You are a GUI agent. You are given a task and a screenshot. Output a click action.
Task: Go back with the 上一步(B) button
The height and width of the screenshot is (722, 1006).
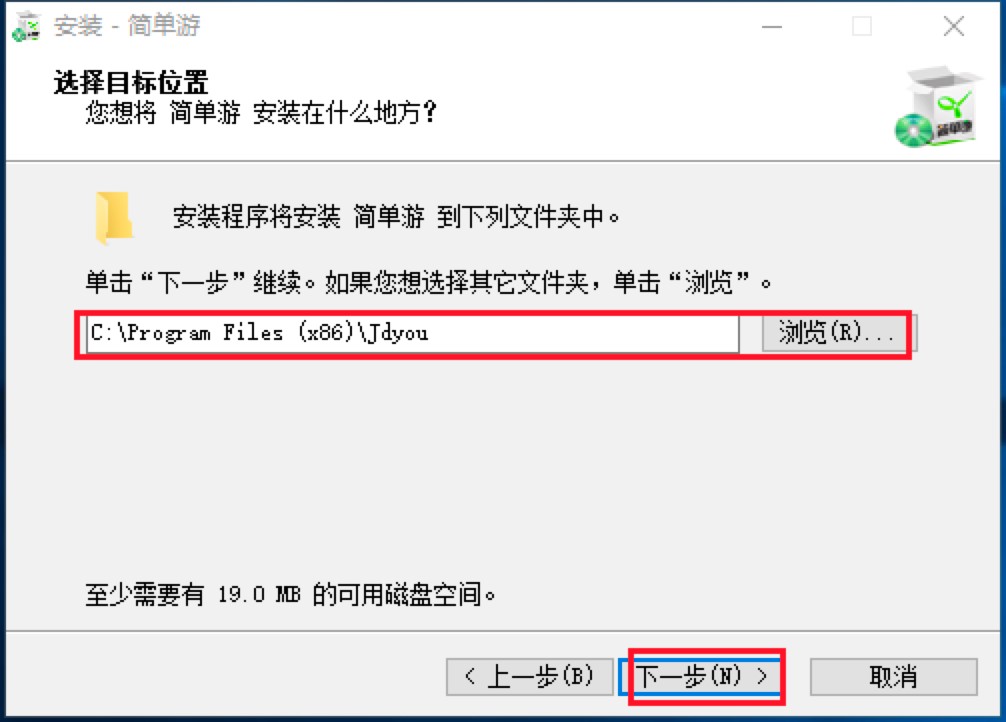tap(530, 676)
